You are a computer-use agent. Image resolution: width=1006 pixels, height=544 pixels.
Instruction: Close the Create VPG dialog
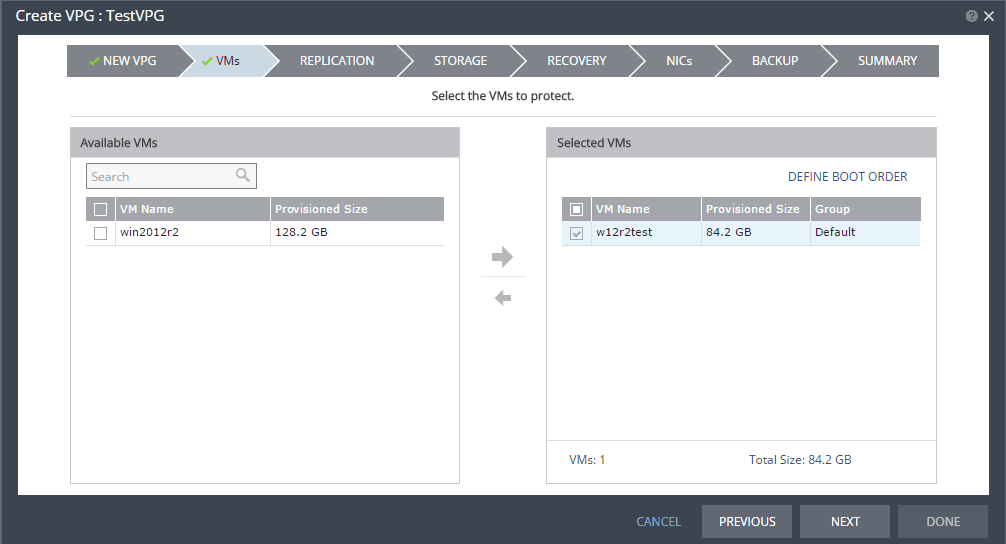tap(989, 16)
